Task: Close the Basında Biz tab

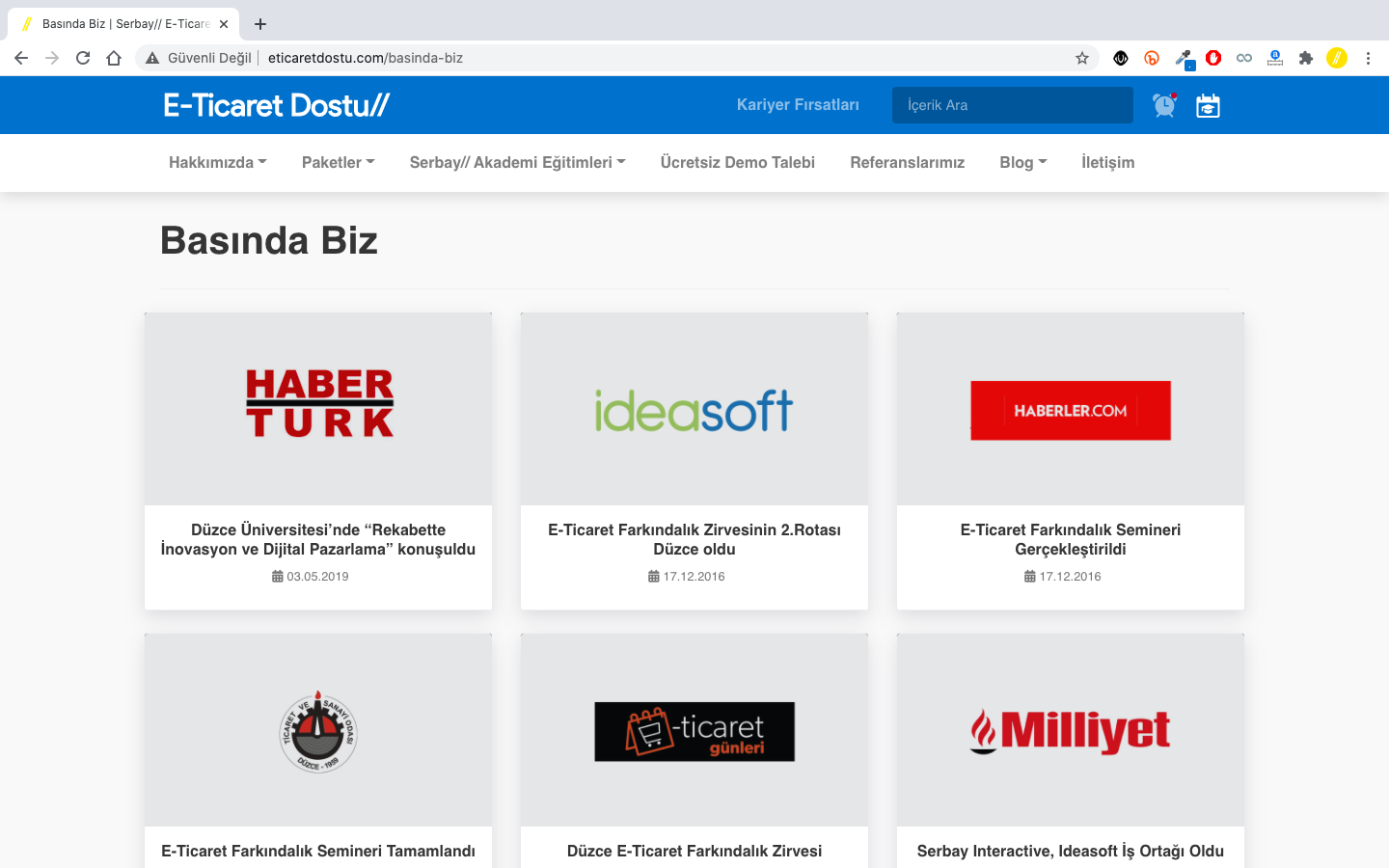Action: pos(224,24)
